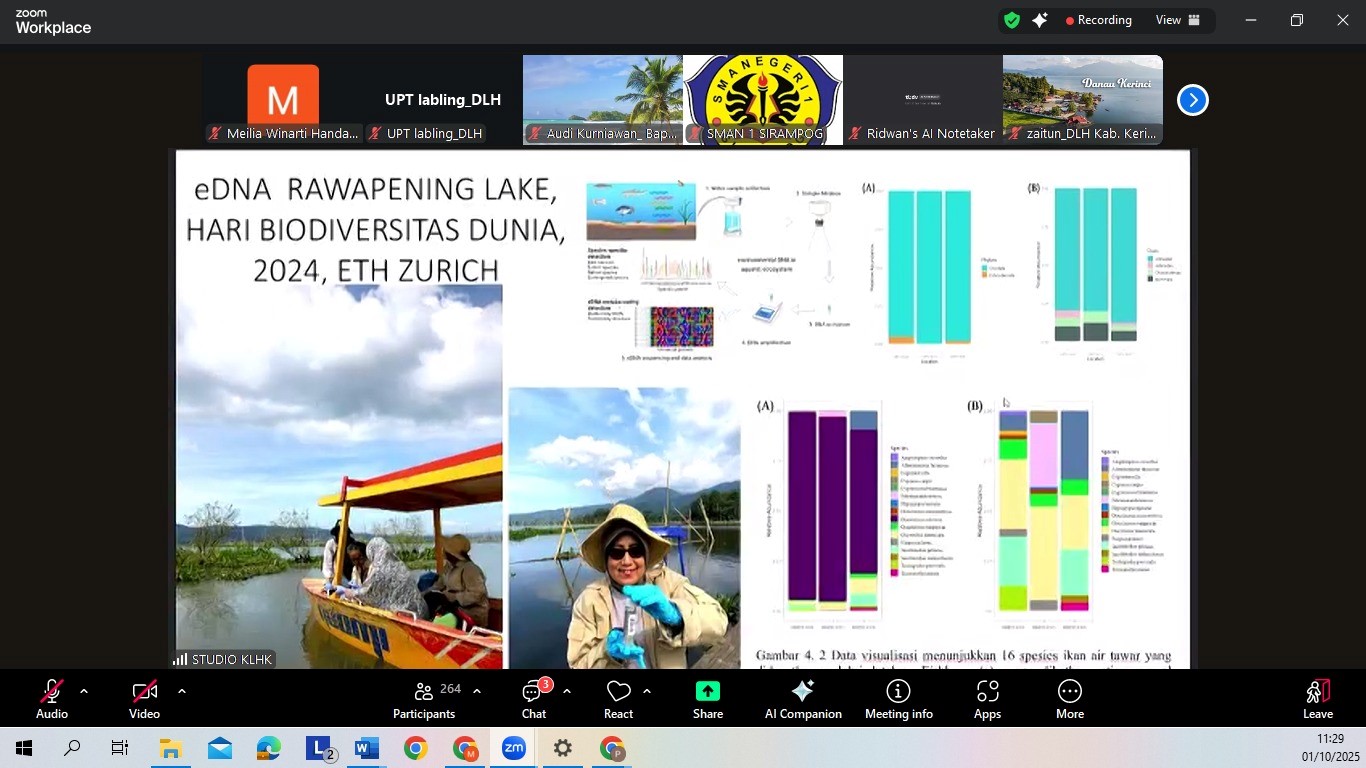This screenshot has height=768, width=1366.
Task: Open AI Companion
Action: pyautogui.click(x=802, y=699)
